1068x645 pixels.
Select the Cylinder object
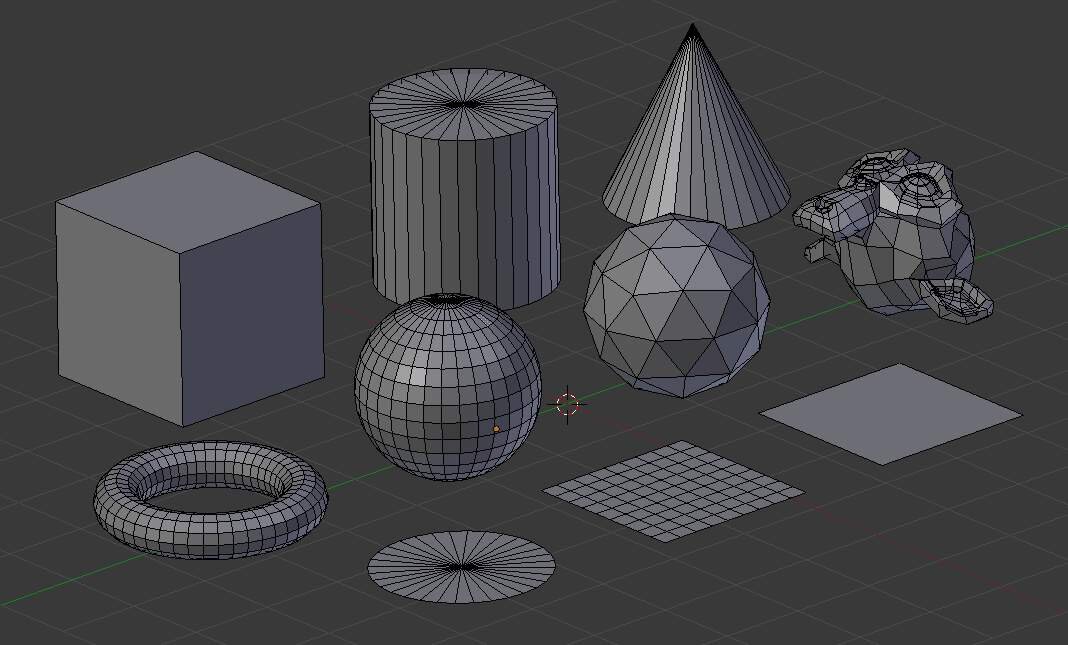pyautogui.click(x=465, y=200)
